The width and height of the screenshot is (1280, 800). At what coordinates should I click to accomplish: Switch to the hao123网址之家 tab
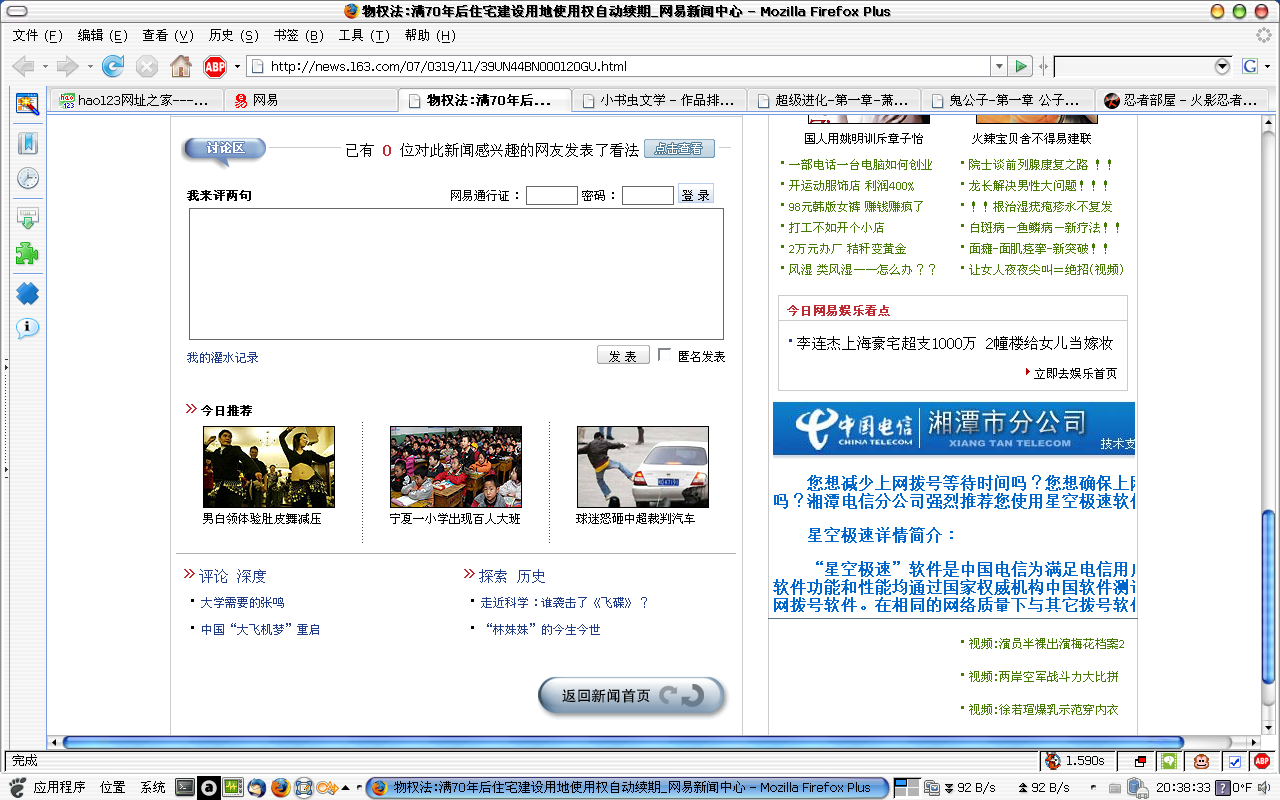[x=135, y=100]
